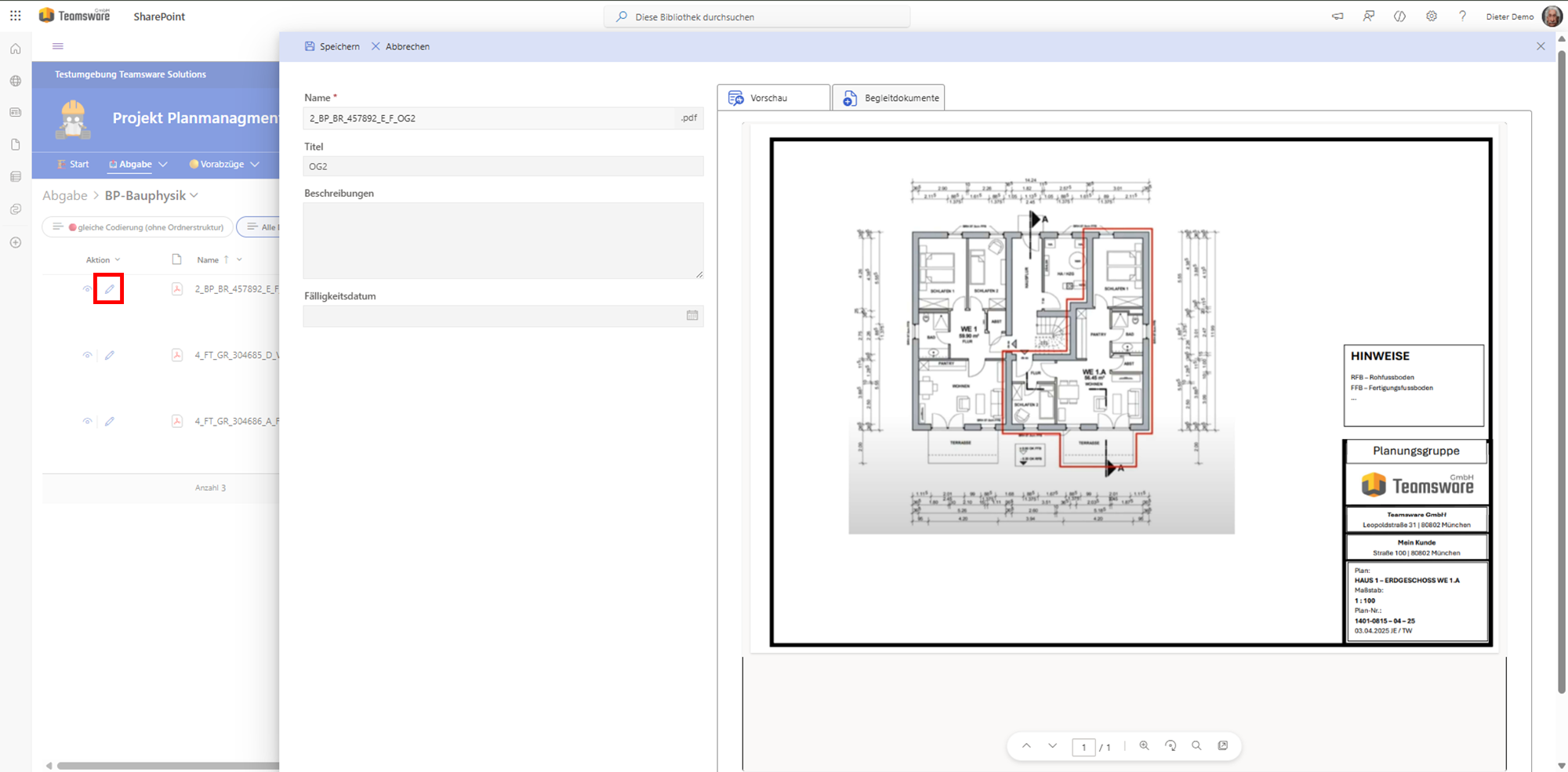Open the settings gear in top bar

pos(1432,16)
